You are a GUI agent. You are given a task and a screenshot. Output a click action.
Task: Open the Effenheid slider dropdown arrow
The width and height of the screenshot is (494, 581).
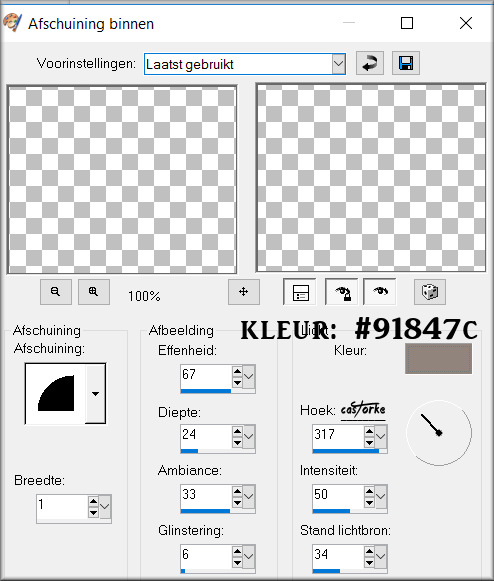(x=249, y=376)
